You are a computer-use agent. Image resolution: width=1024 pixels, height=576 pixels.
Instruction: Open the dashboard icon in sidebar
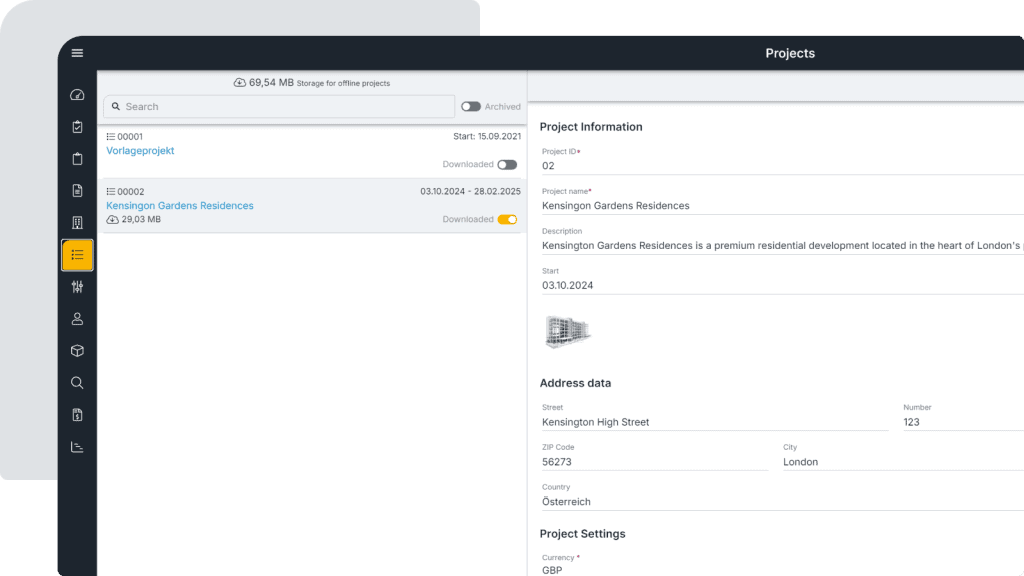click(x=77, y=94)
